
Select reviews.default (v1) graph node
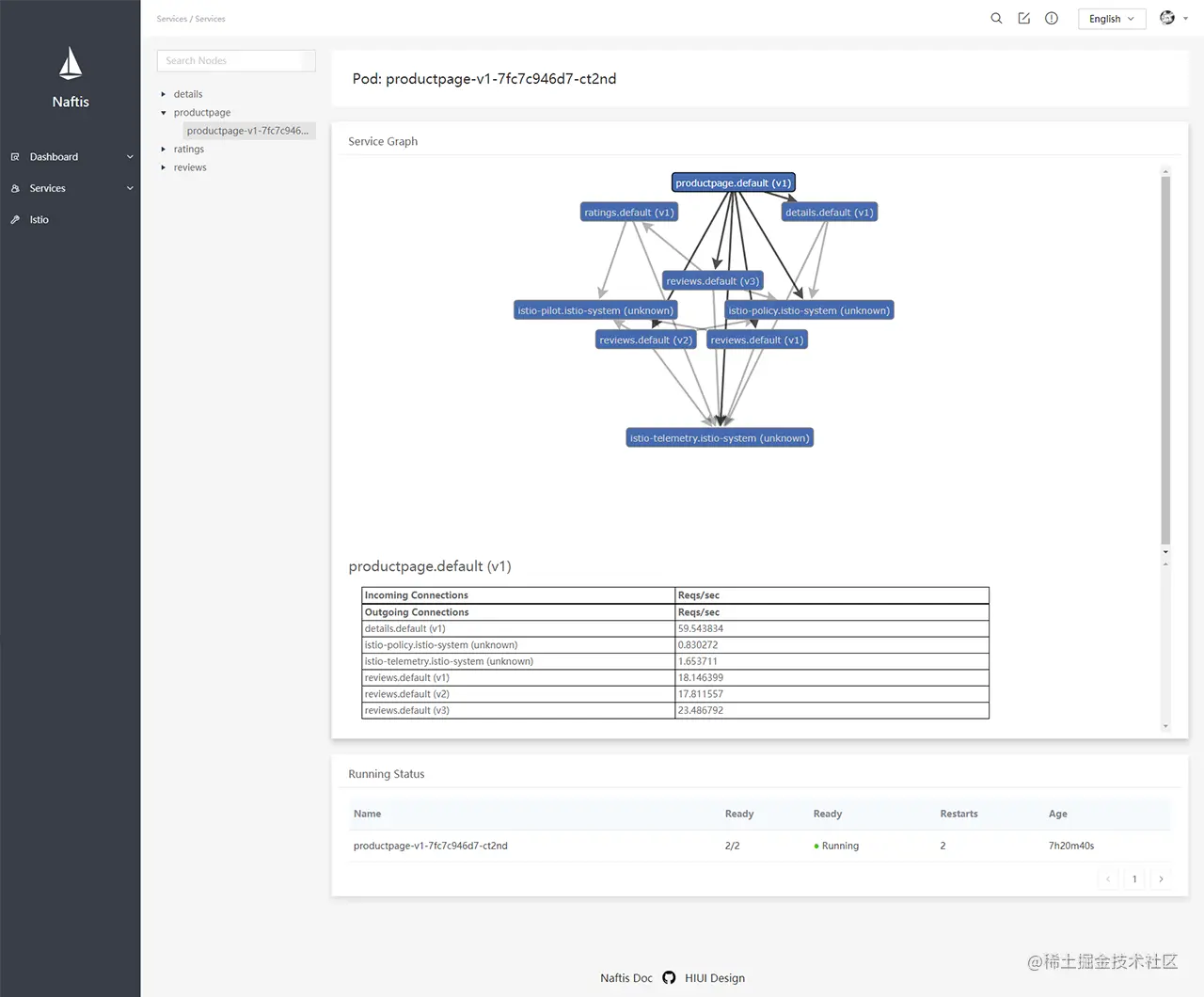point(757,340)
